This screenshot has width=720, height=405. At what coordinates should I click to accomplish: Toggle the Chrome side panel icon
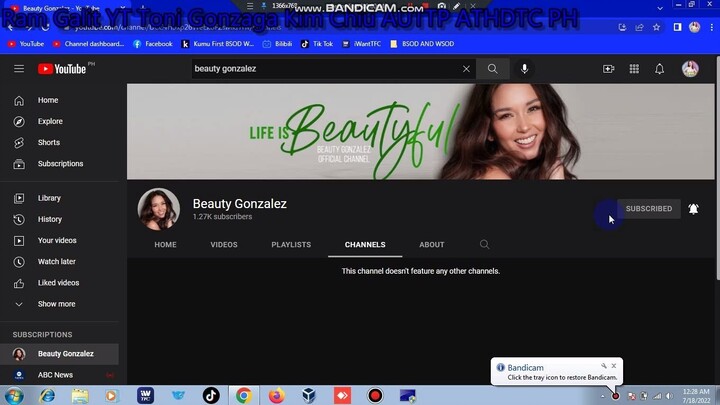click(677, 27)
